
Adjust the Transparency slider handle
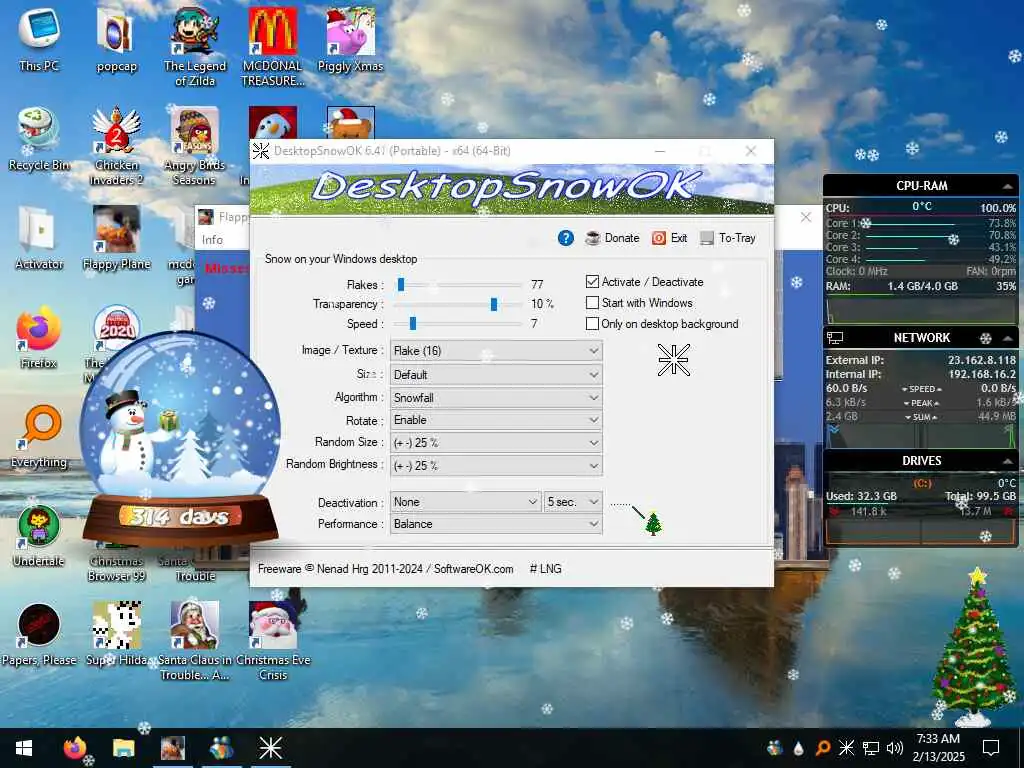pos(494,304)
